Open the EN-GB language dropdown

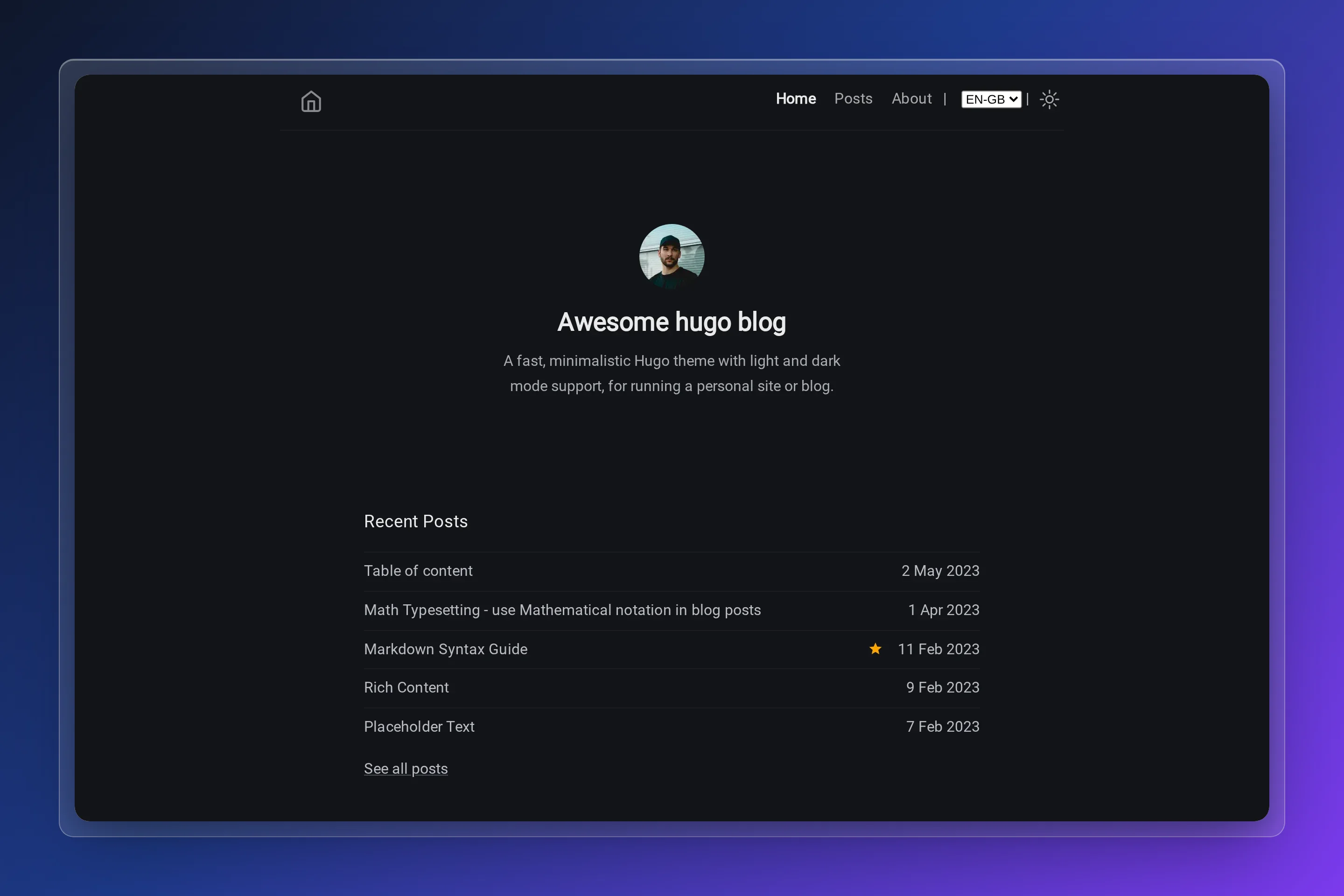pos(991,99)
